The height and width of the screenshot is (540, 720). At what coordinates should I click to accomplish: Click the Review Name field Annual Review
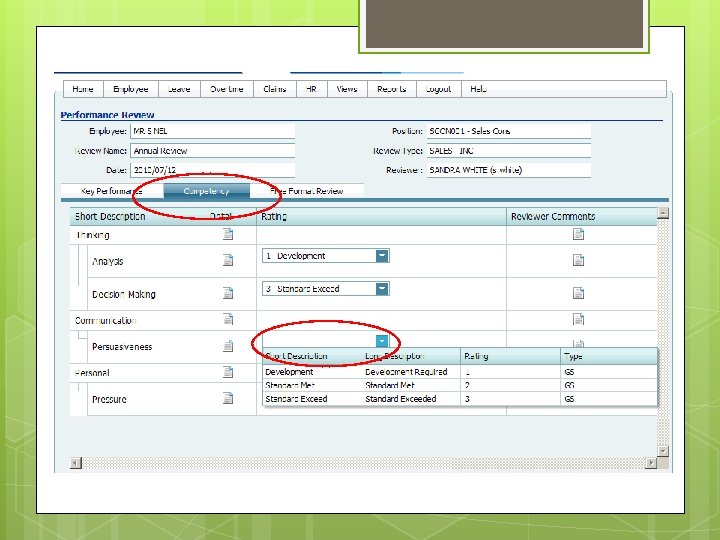point(213,151)
